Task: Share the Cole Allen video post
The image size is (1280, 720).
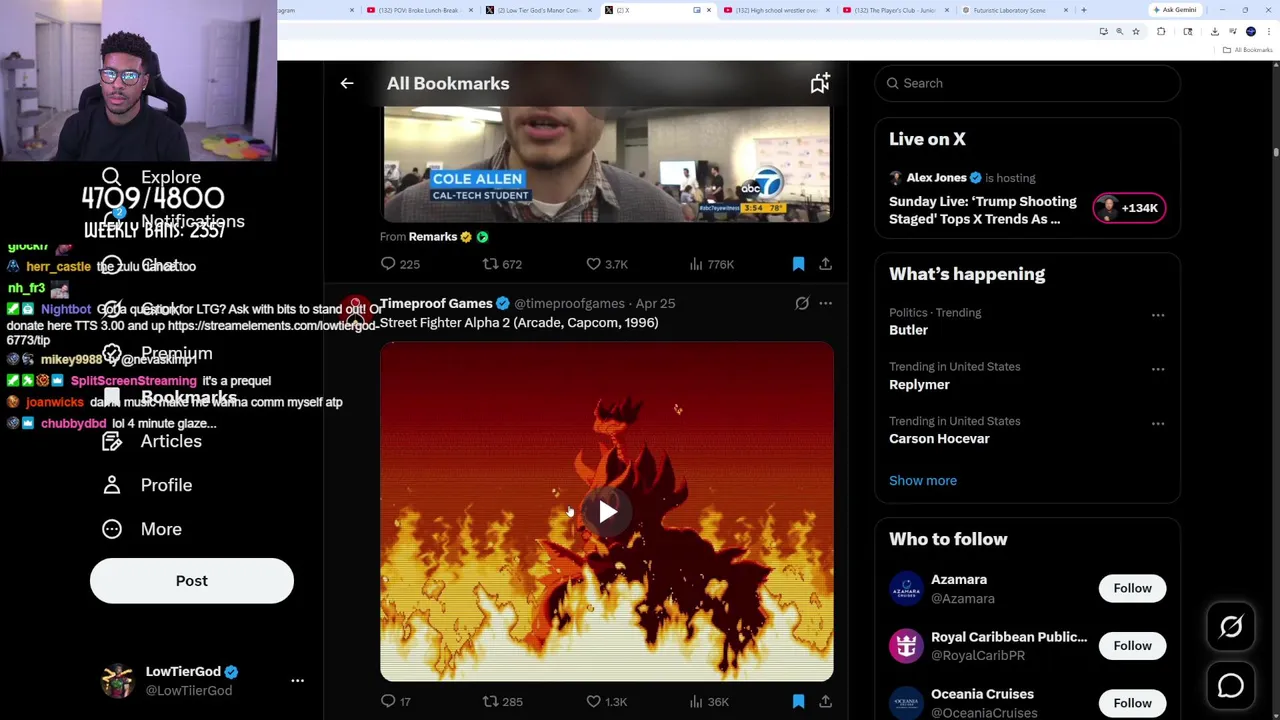Action: coord(825,264)
